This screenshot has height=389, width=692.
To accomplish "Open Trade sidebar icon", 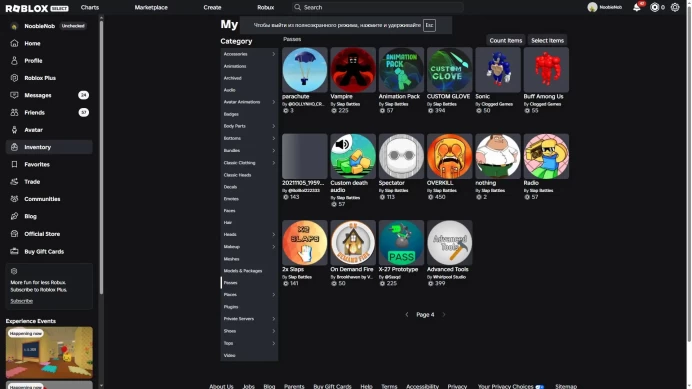I will point(14,181).
